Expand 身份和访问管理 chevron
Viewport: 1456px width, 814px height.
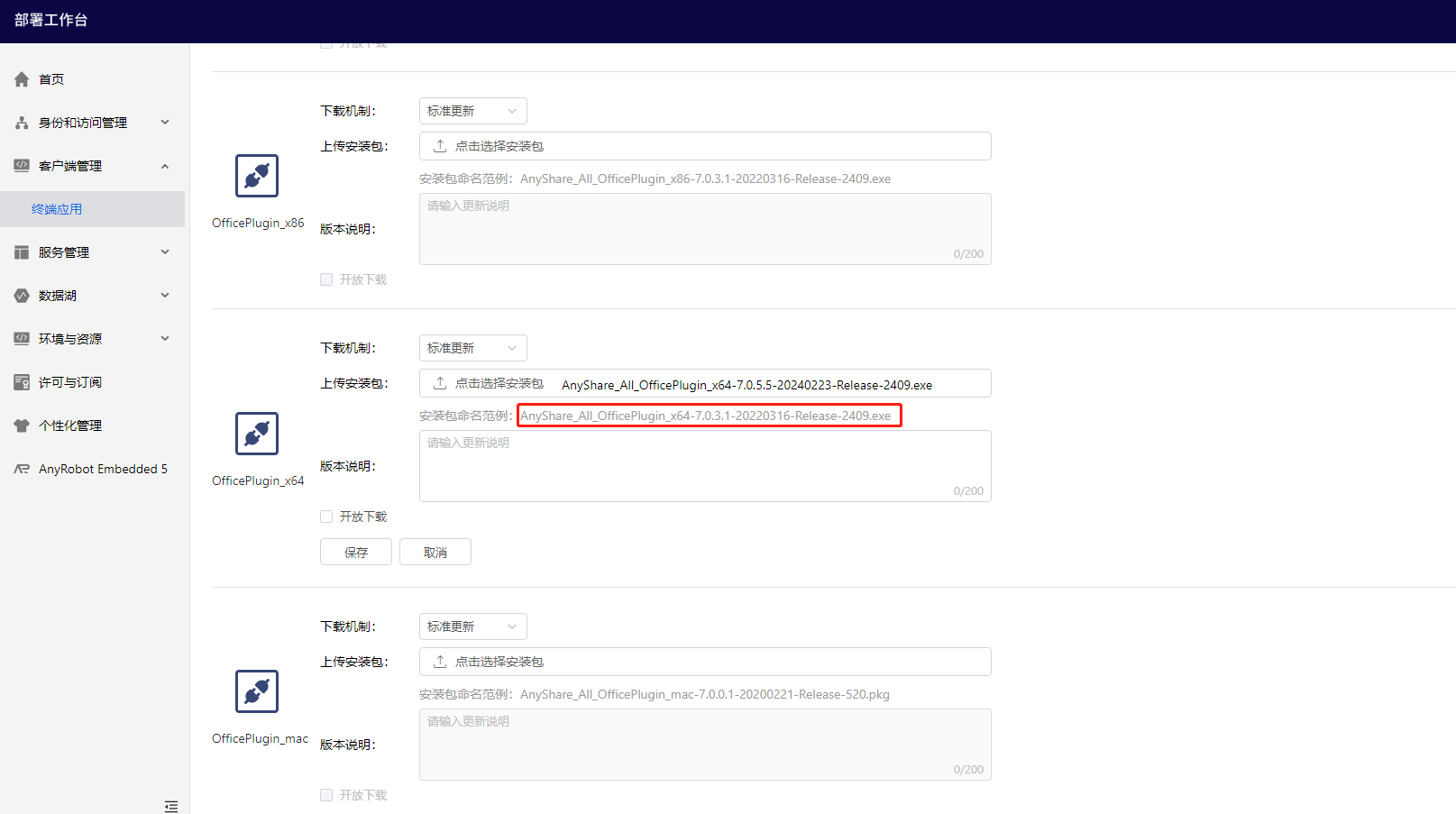coord(165,123)
